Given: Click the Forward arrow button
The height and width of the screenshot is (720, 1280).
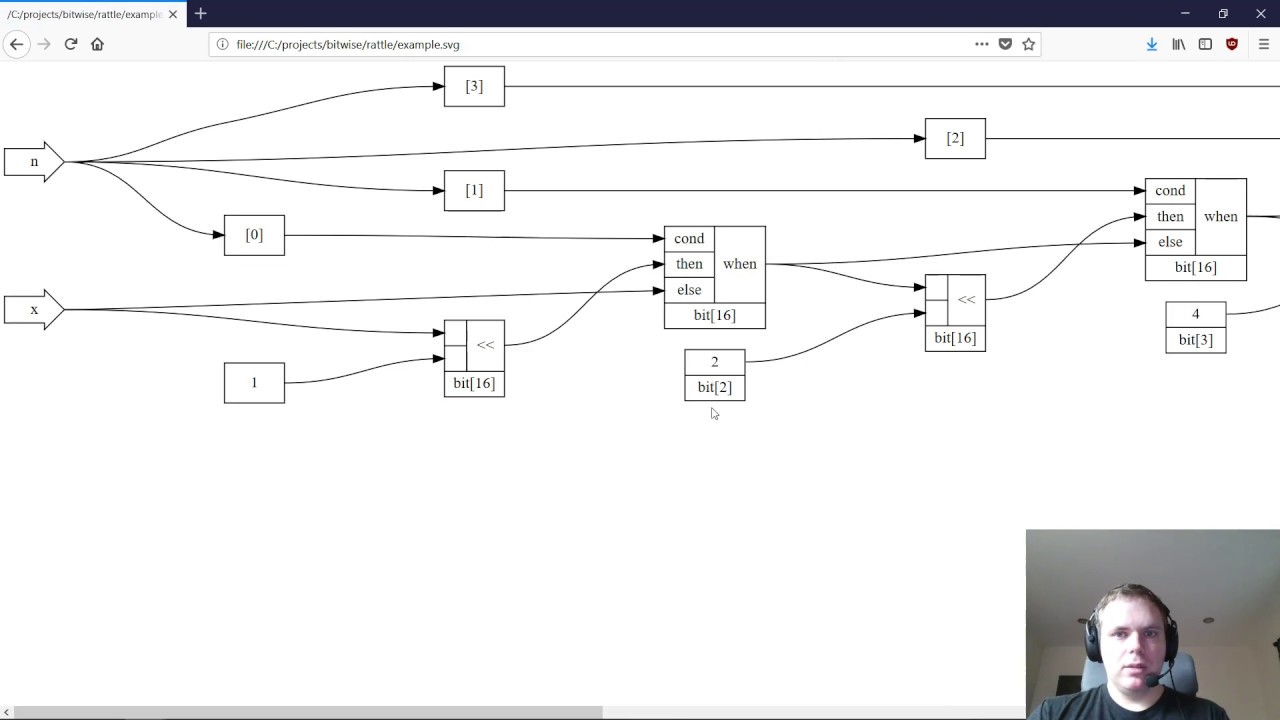Looking at the screenshot, I should click(x=43, y=44).
